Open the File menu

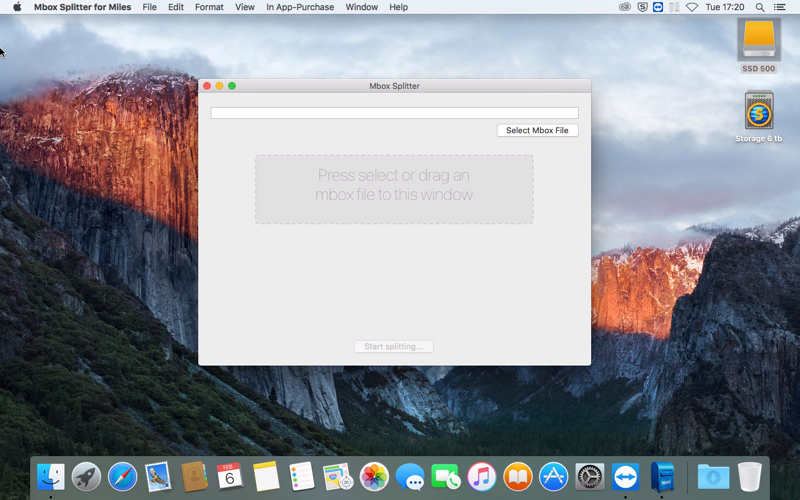(x=149, y=7)
